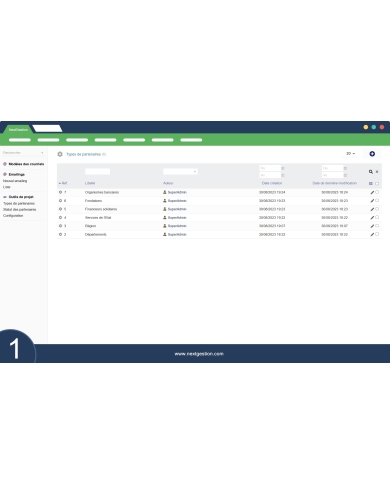This screenshot has height=484, width=390.
Task: Open record icon for Ref 2
Action: tap(60, 234)
